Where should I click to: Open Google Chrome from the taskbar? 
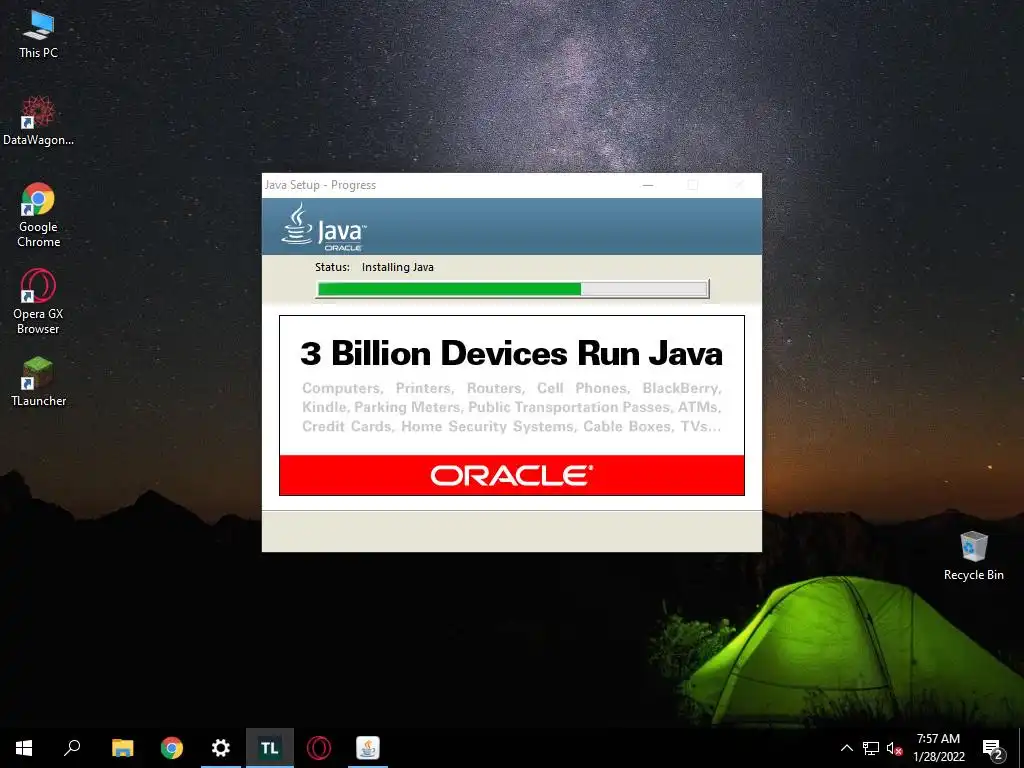pos(172,748)
